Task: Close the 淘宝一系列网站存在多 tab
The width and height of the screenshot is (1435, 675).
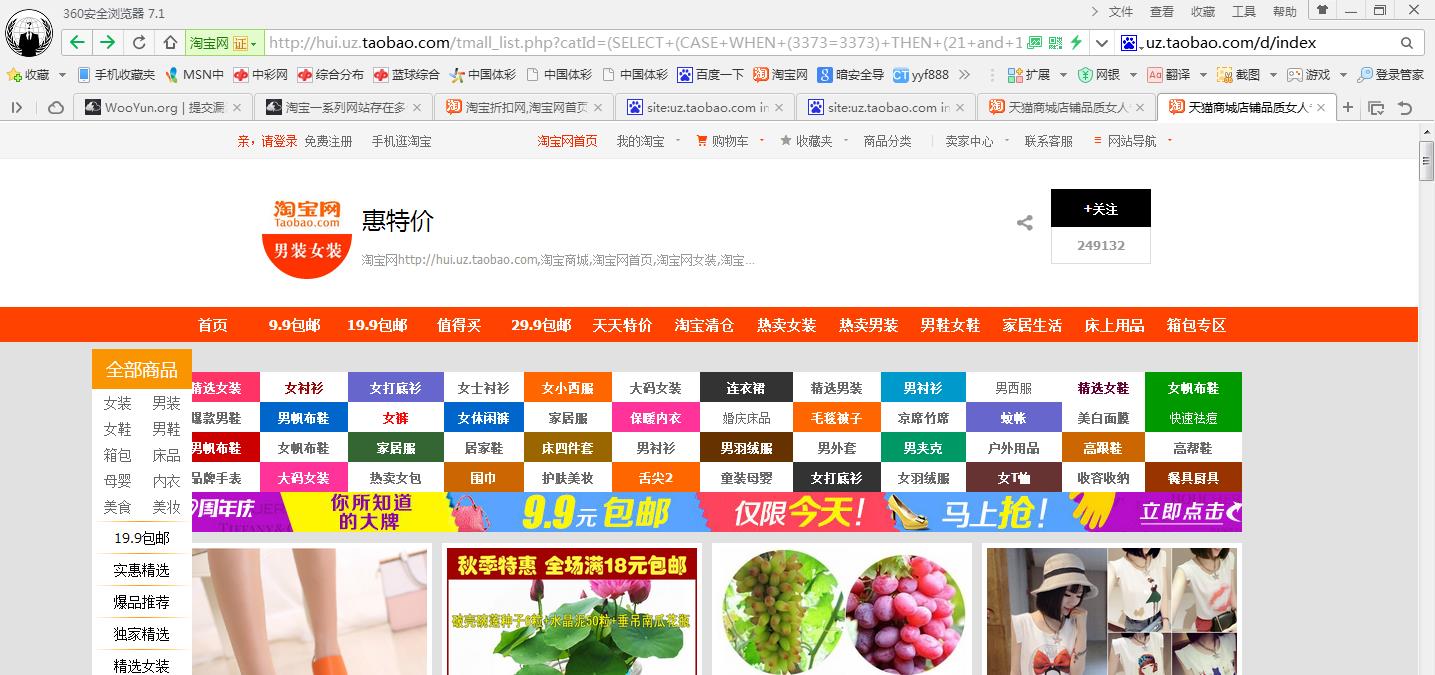Action: tap(417, 108)
